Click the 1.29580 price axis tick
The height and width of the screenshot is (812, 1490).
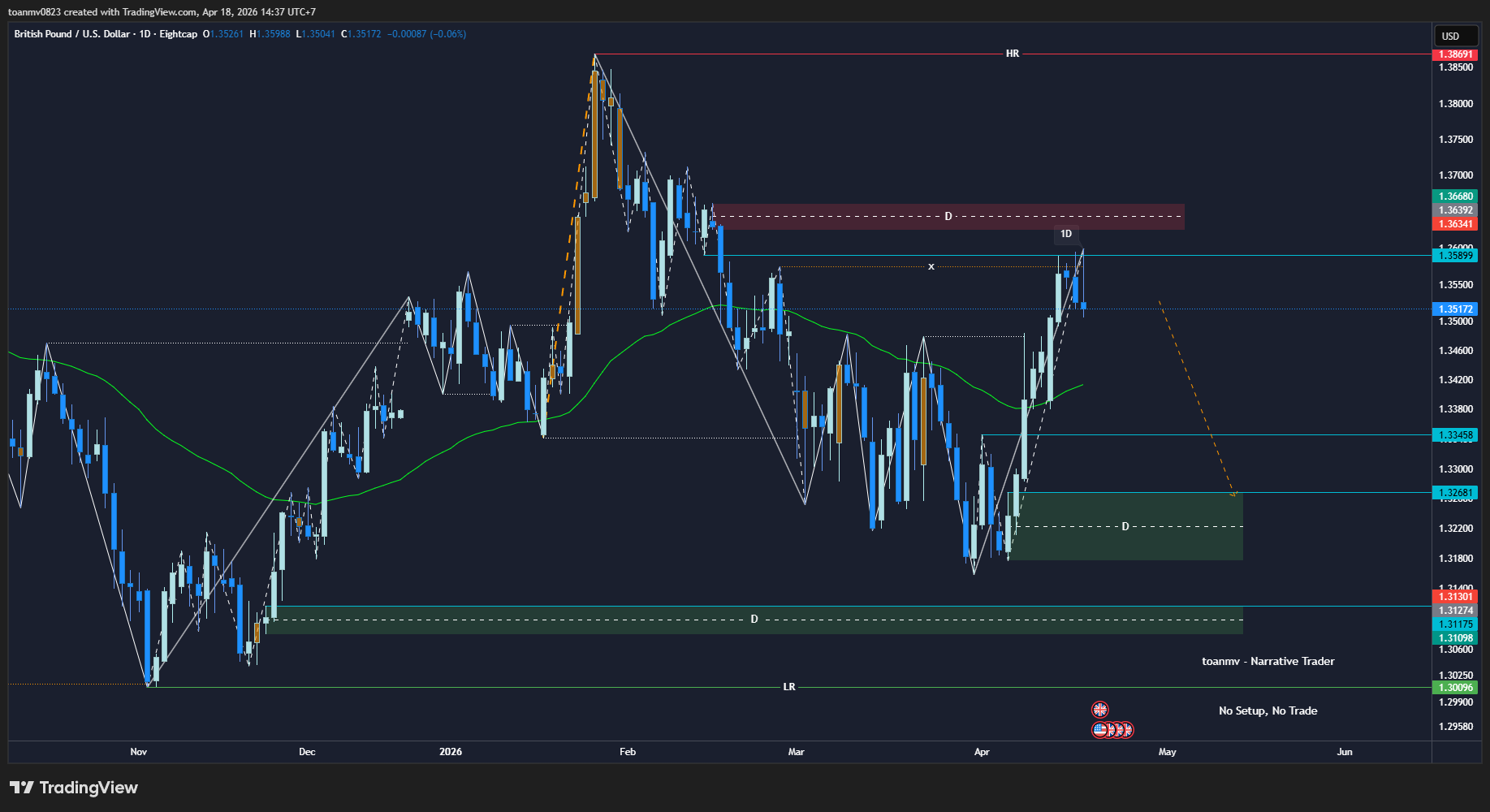coord(1455,727)
